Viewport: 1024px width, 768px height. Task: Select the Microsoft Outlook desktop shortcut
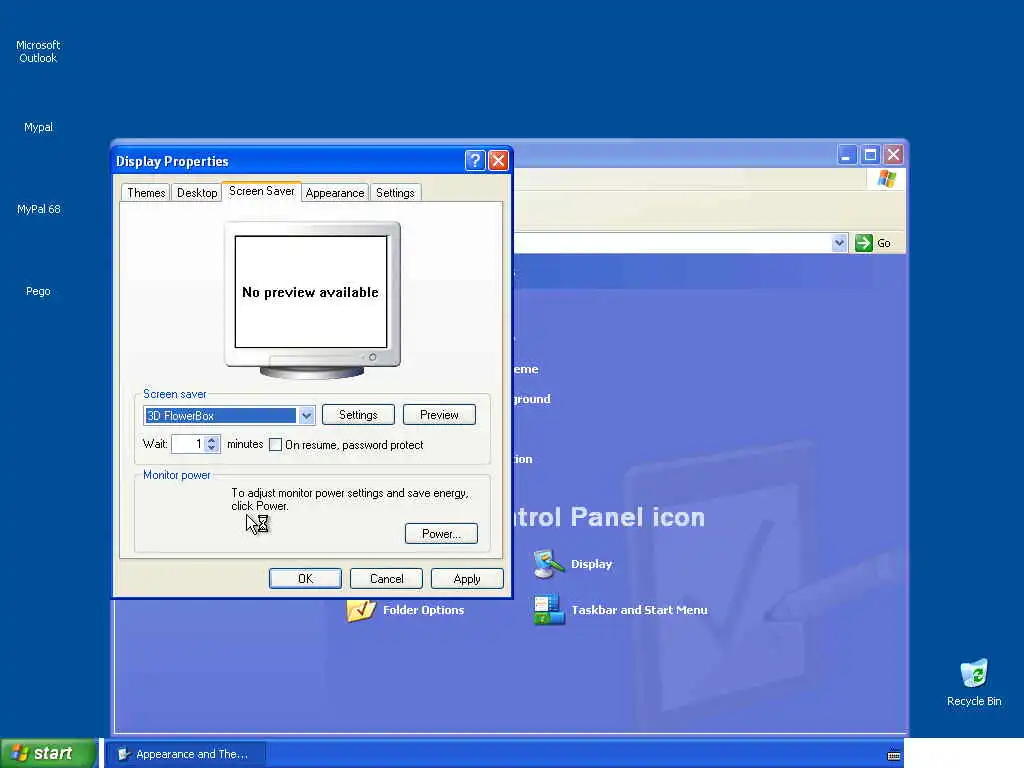click(38, 52)
